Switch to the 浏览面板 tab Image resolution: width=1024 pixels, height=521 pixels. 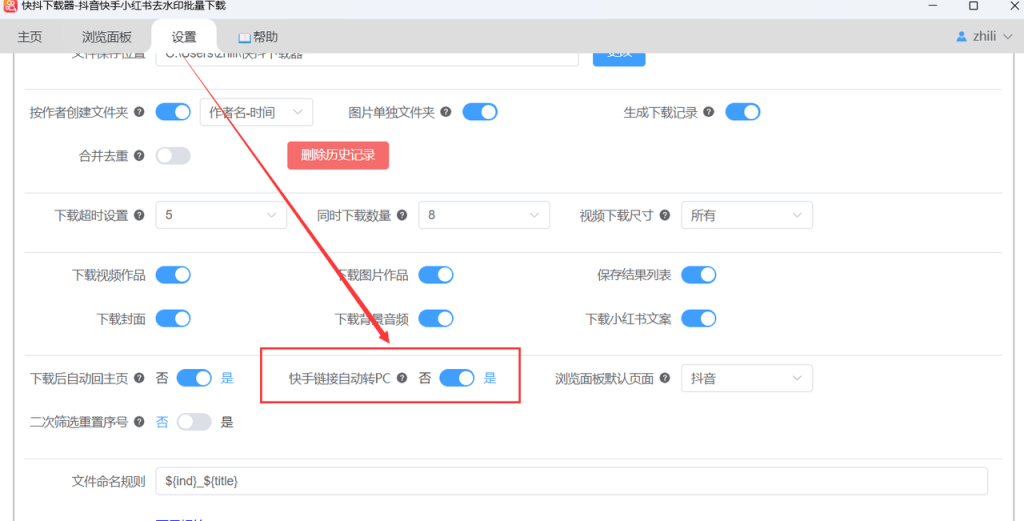coord(106,37)
